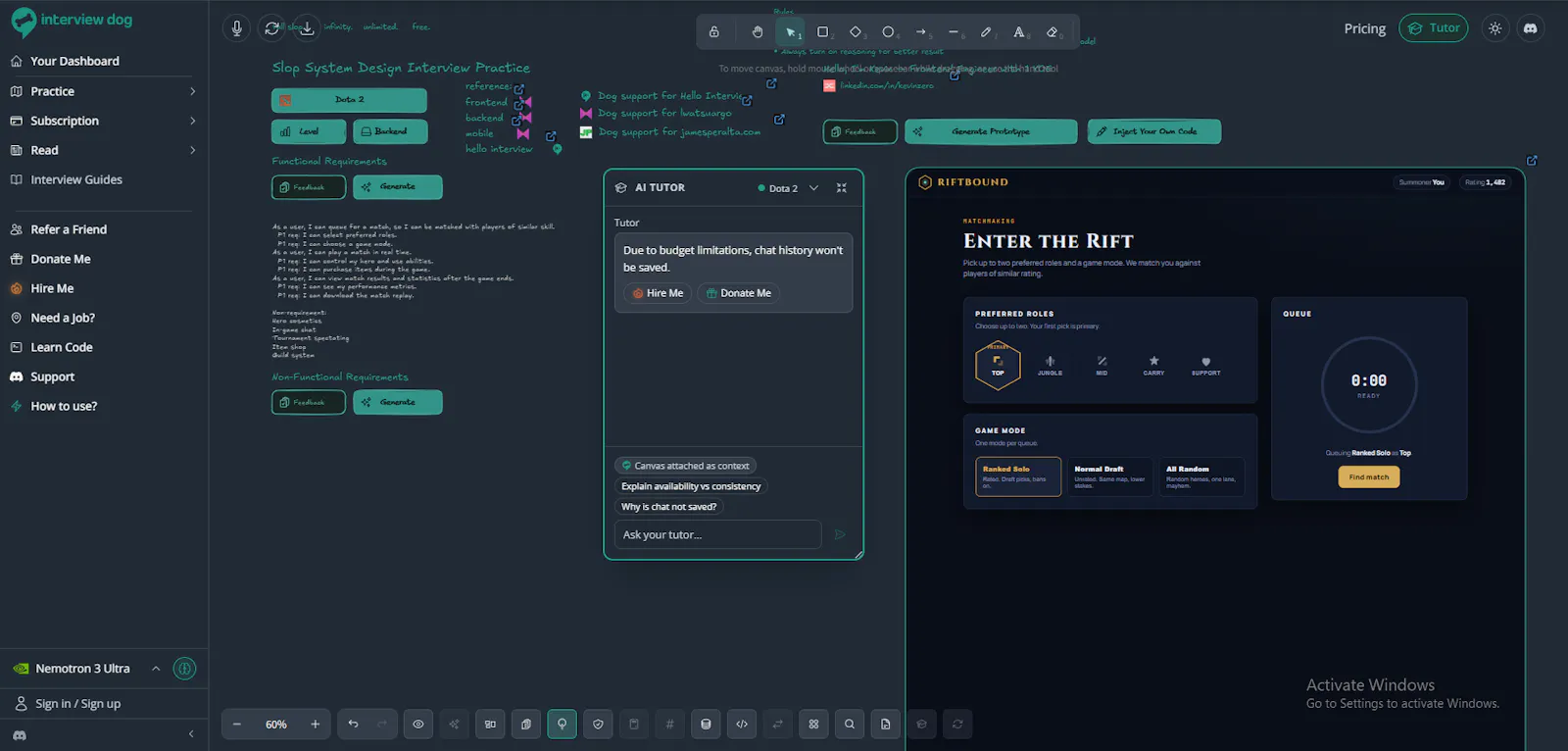Screen dimensions: 1568x751
Task: Click the copy pages icon in bottom toolbar
Action: tap(526, 725)
